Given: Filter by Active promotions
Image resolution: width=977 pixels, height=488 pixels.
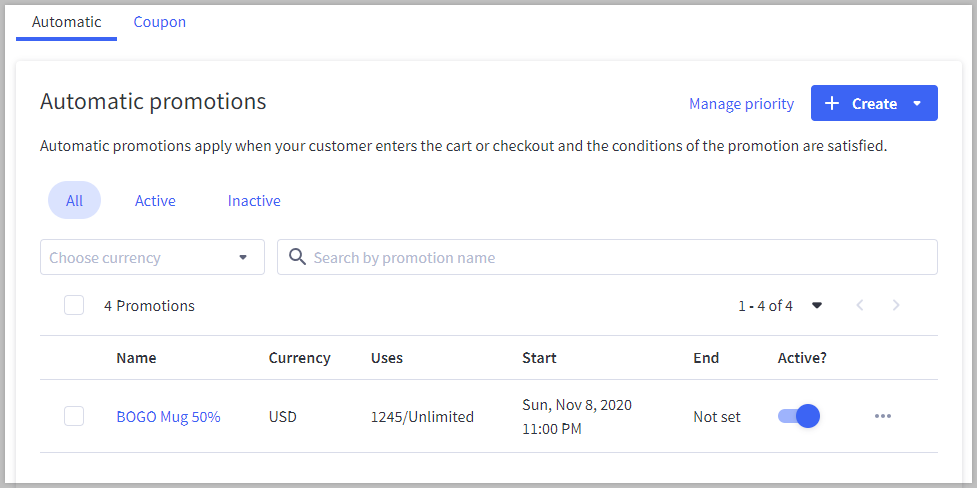Looking at the screenshot, I should point(155,201).
